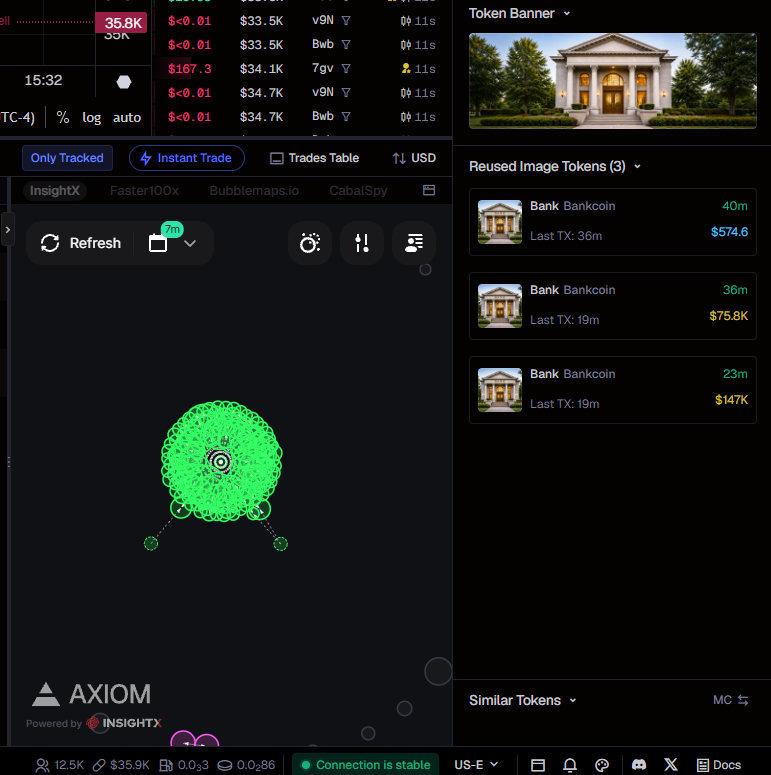771x775 pixels.
Task: Click the 15:32 time label on chart
Action: pos(43,80)
